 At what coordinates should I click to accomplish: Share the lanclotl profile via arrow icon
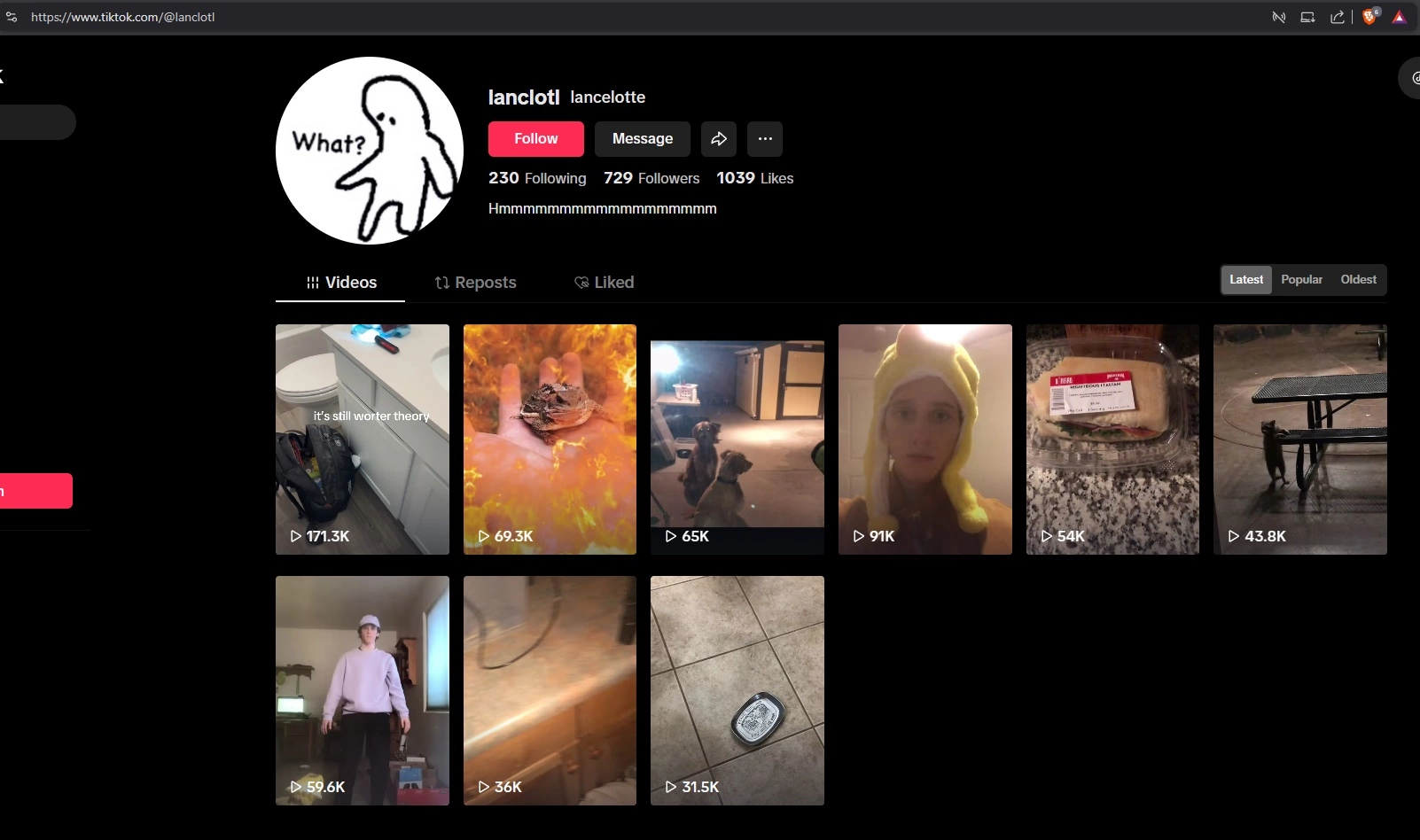point(719,139)
